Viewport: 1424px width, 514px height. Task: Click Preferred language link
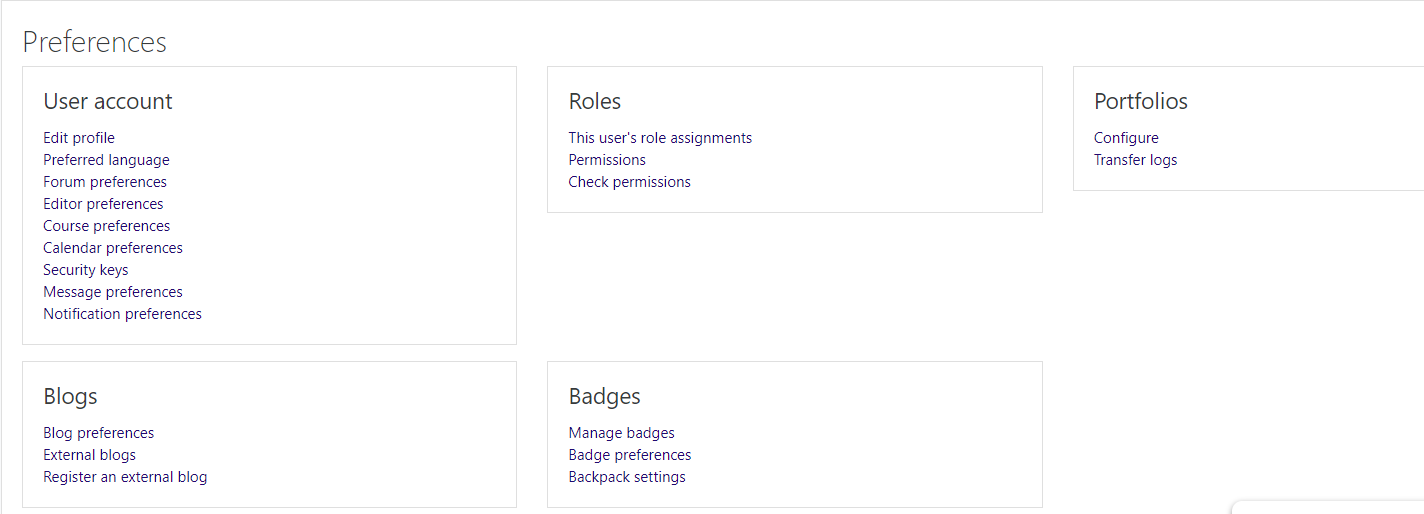[x=106, y=160]
